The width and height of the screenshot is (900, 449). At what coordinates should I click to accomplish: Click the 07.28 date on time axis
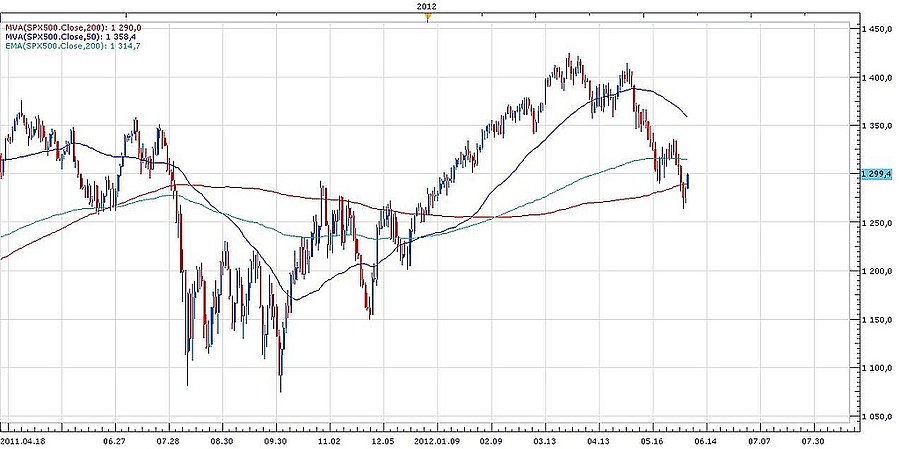tap(169, 439)
